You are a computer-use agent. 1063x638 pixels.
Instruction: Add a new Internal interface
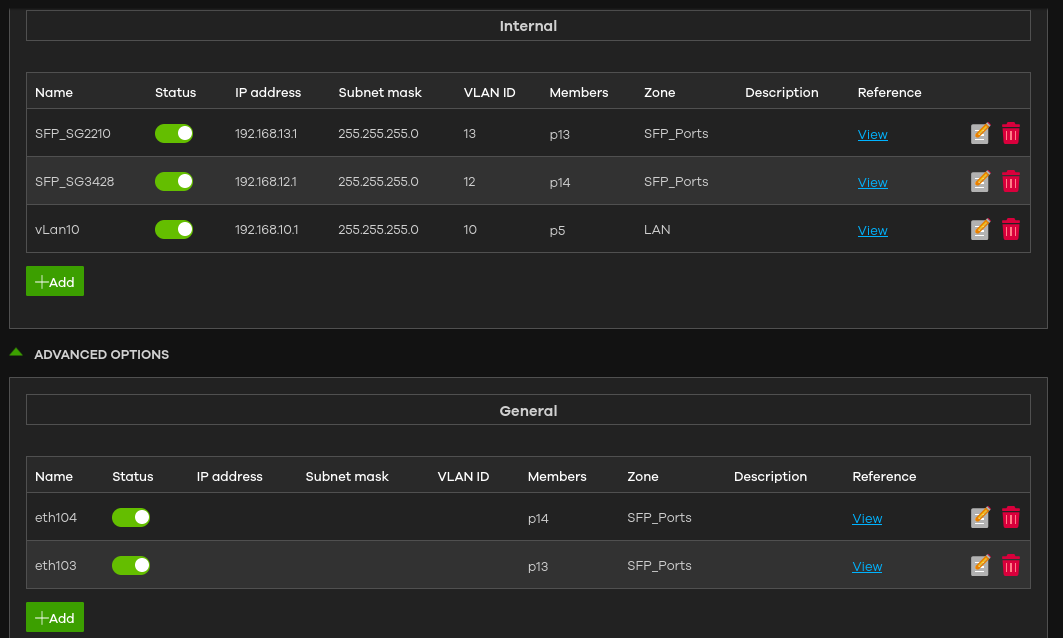[x=55, y=281]
